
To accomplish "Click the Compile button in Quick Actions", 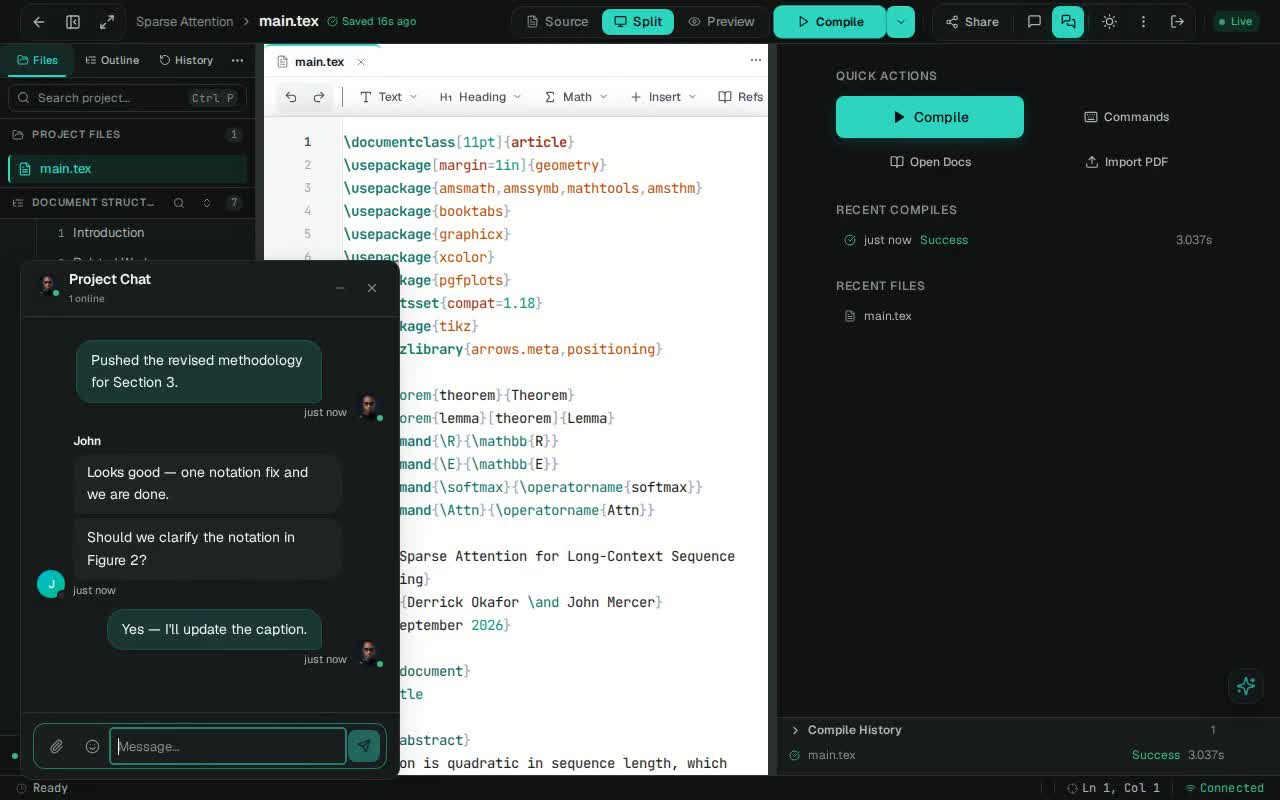I will [930, 117].
